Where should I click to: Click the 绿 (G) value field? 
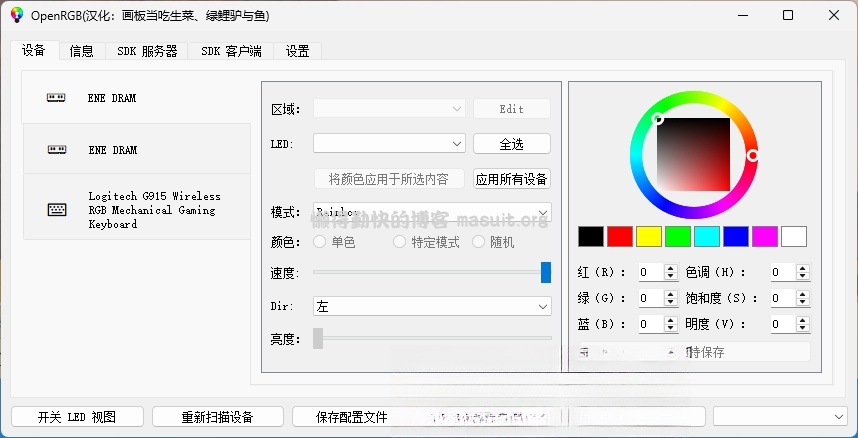coord(651,298)
